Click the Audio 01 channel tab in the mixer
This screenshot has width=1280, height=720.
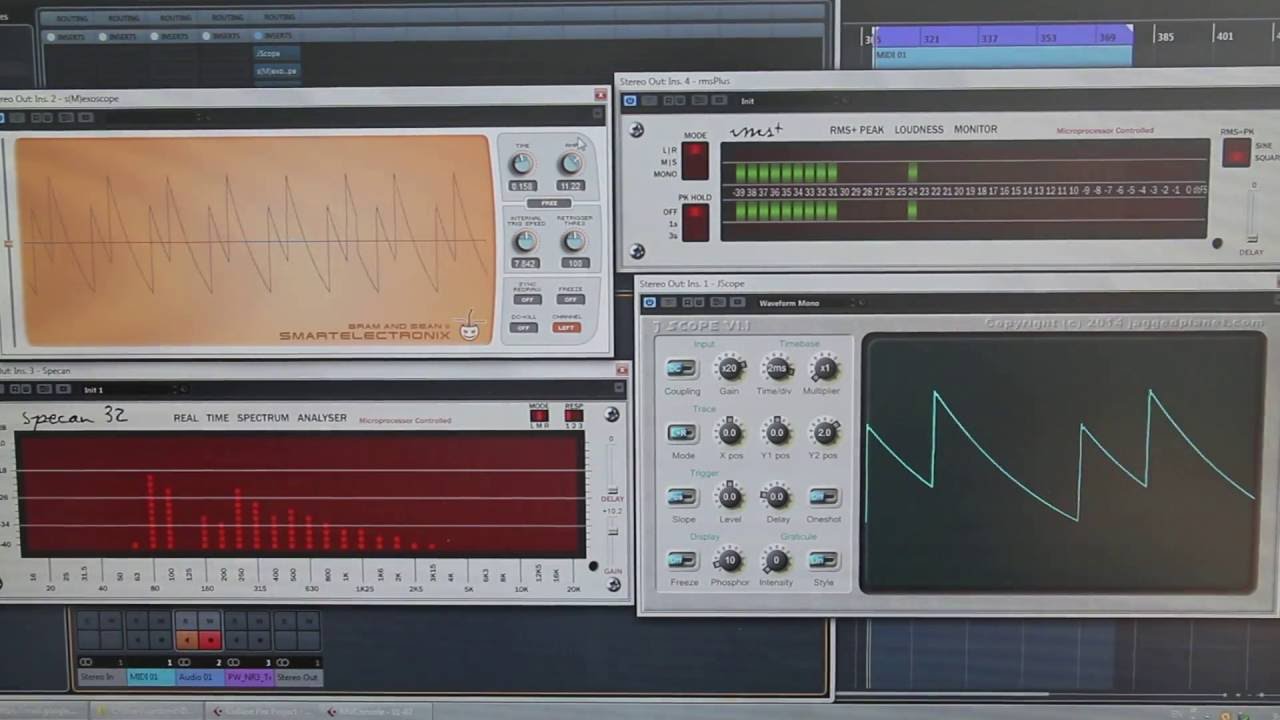tap(199, 677)
